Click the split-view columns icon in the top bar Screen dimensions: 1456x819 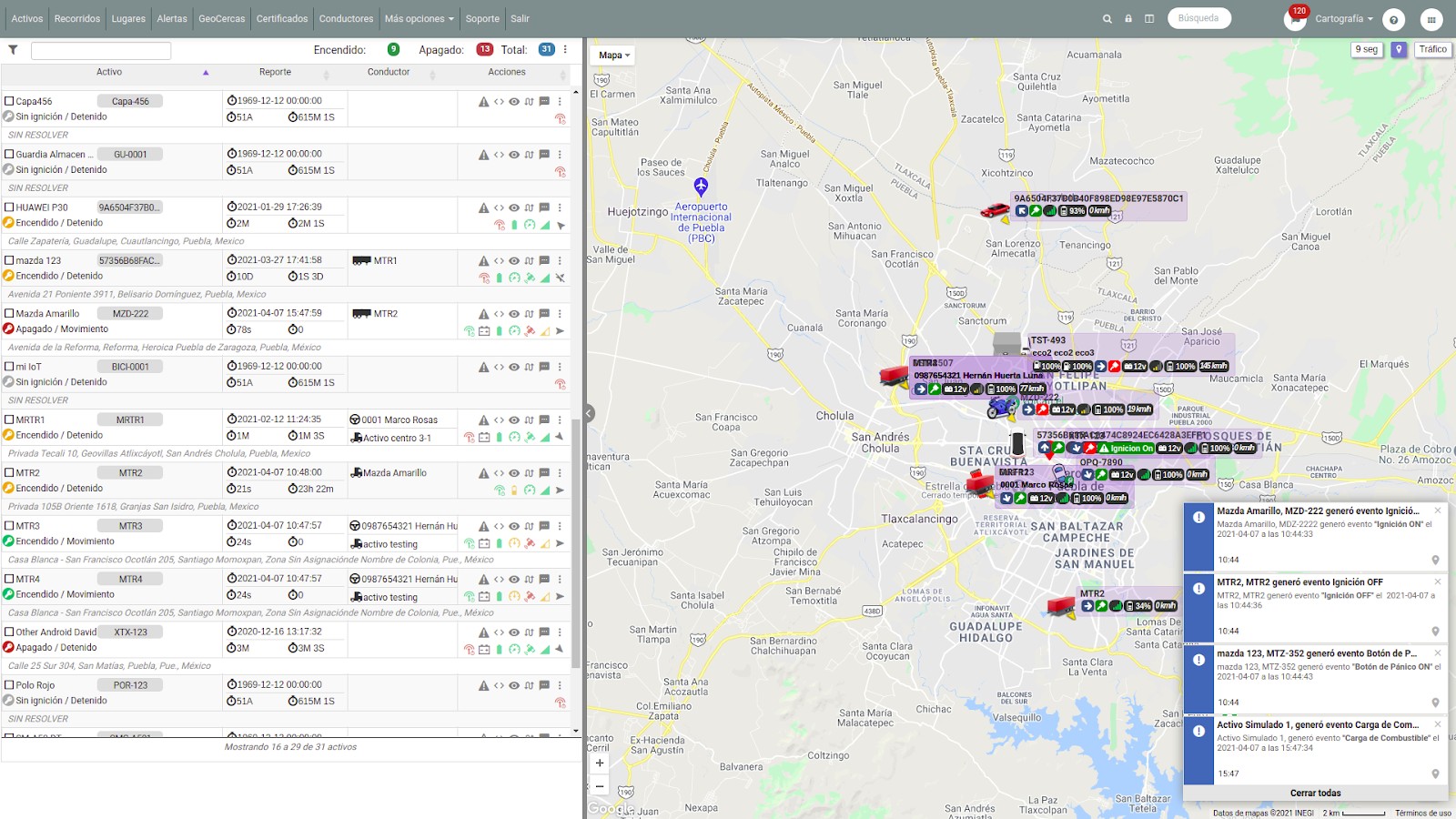(x=1149, y=18)
